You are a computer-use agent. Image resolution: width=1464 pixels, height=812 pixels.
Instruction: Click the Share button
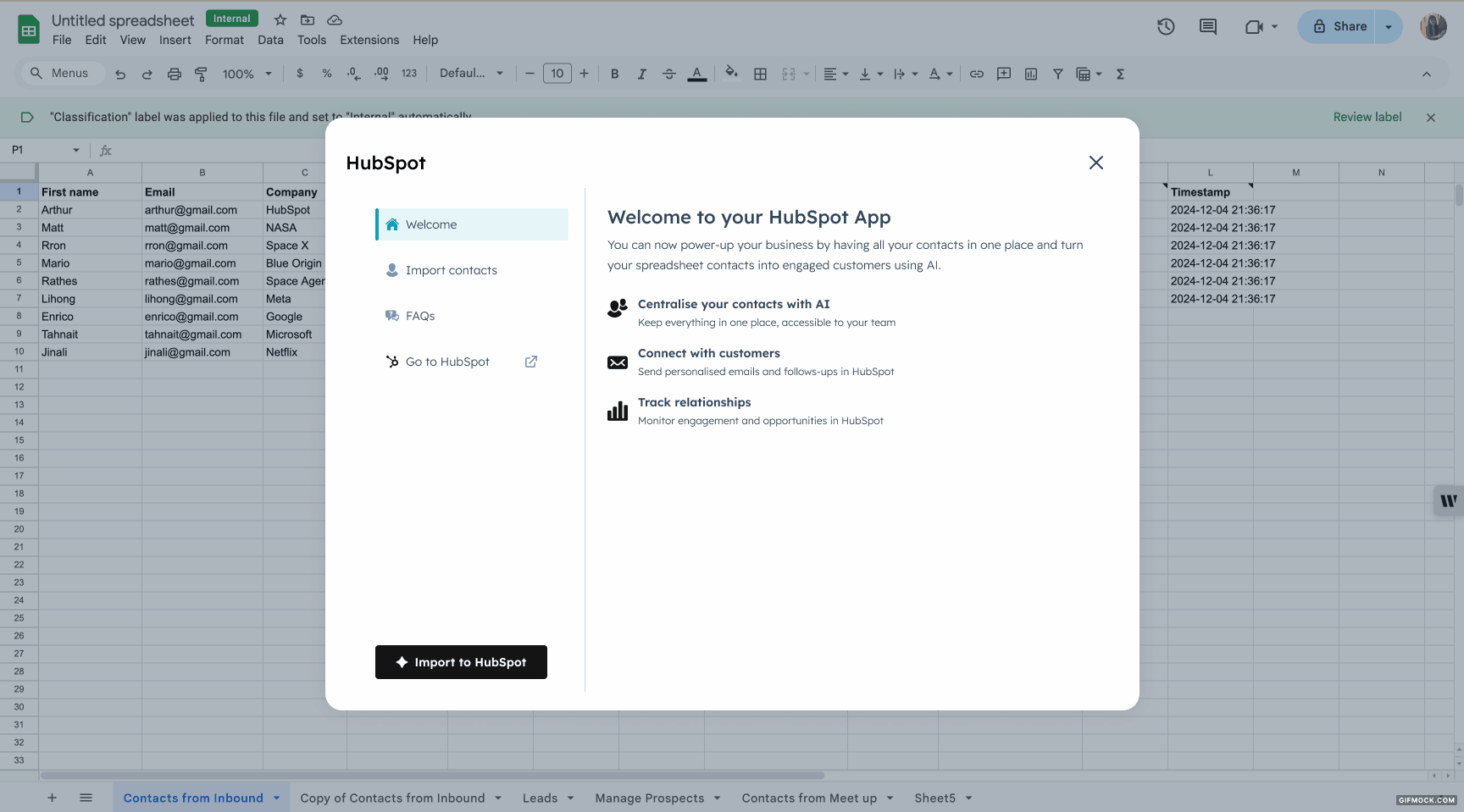pyautogui.click(x=1339, y=27)
